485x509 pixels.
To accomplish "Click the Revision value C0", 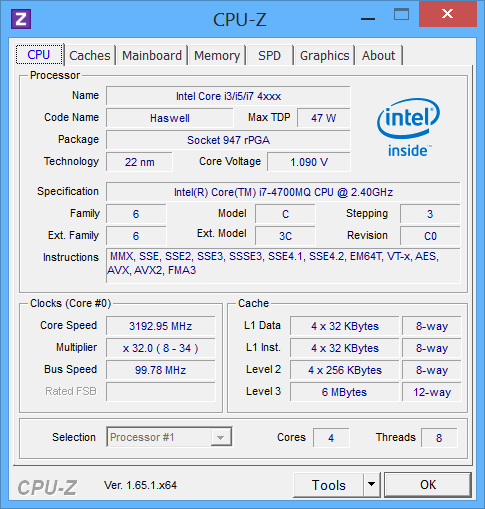I will (x=430, y=236).
